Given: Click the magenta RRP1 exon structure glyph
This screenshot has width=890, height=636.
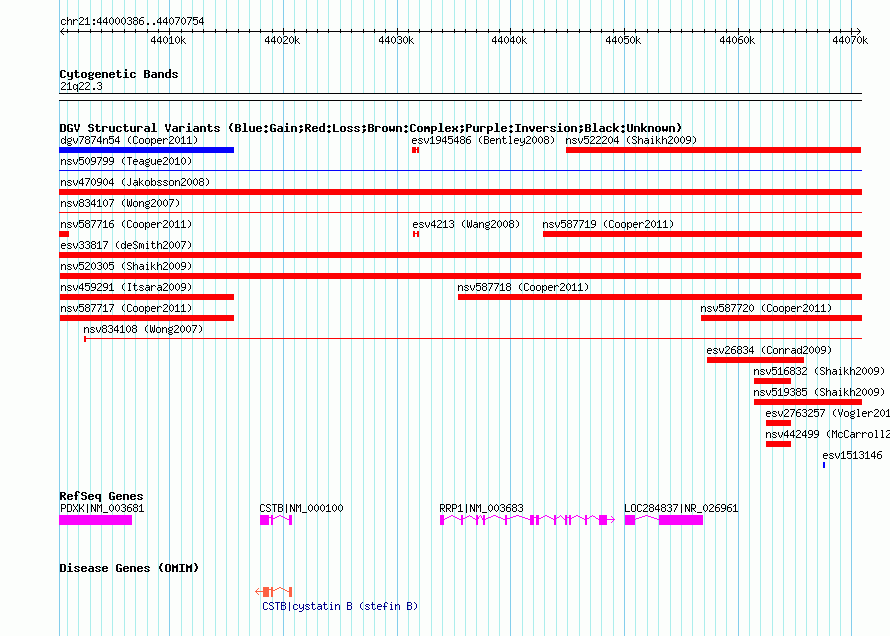Looking at the screenshot, I should [x=527, y=520].
